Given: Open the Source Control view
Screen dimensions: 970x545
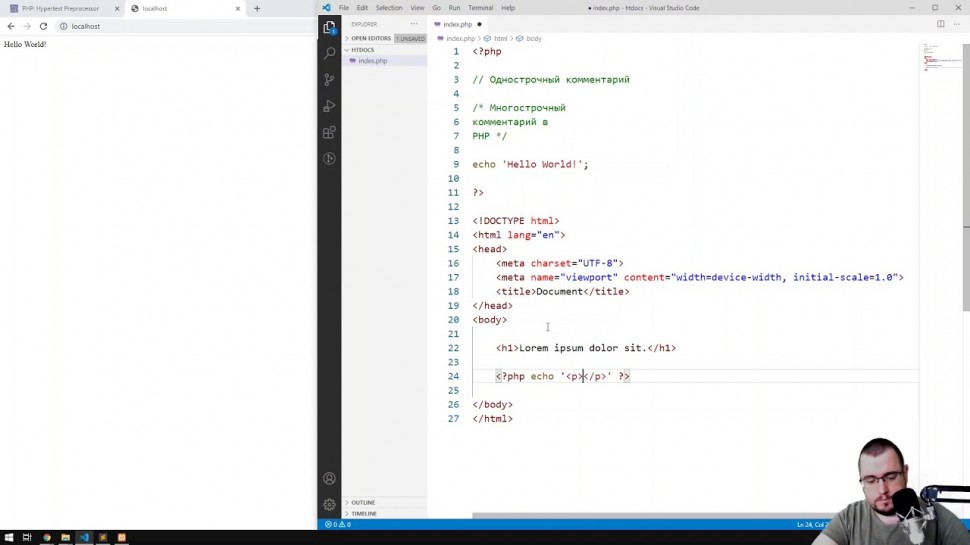Looking at the screenshot, I should point(329,79).
